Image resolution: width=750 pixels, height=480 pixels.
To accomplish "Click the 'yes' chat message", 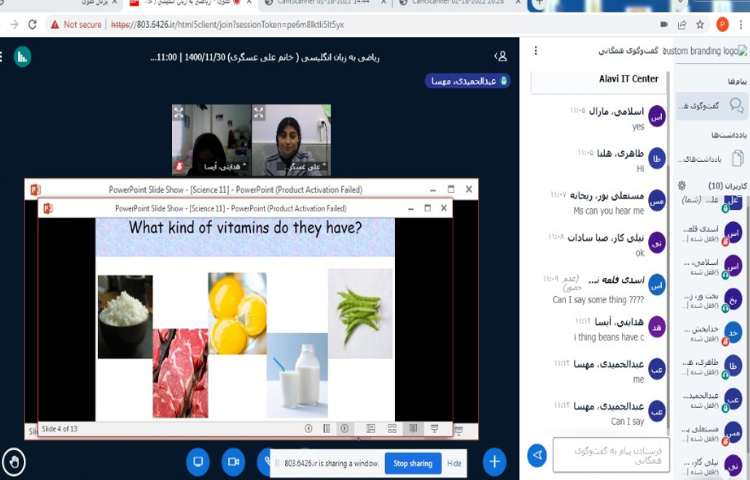I will [638, 127].
